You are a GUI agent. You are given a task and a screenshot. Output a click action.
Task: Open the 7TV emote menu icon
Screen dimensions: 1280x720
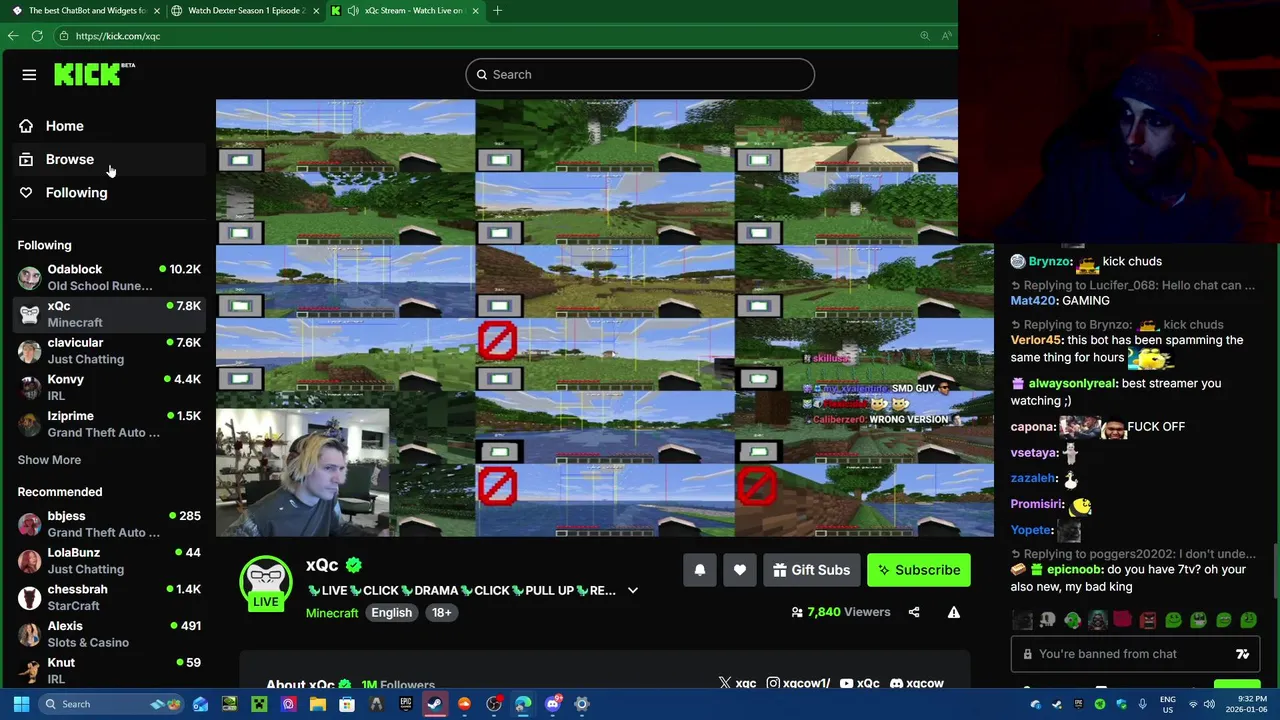[x=1242, y=654]
